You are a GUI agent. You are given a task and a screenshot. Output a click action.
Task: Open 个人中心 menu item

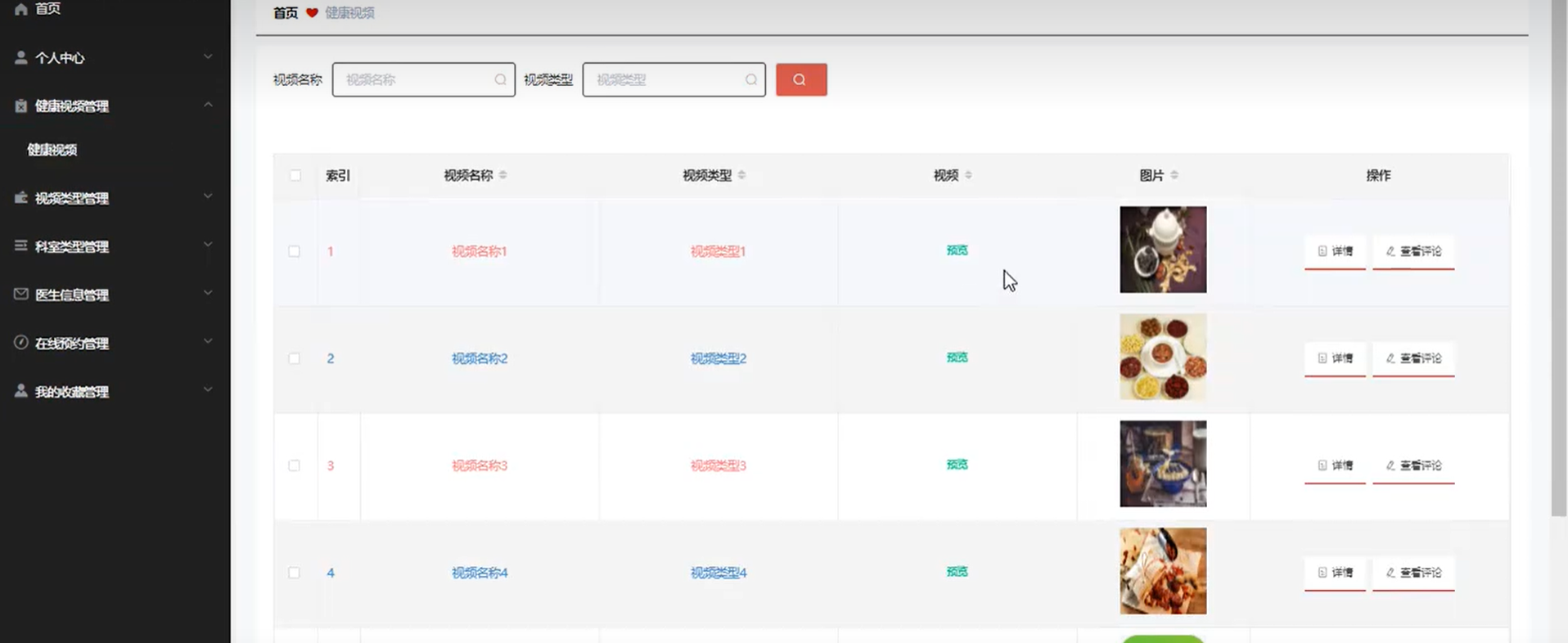point(115,57)
